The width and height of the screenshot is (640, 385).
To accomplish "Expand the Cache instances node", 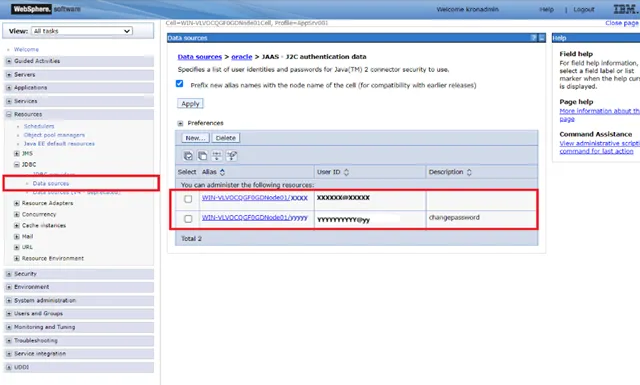I will tap(17, 226).
